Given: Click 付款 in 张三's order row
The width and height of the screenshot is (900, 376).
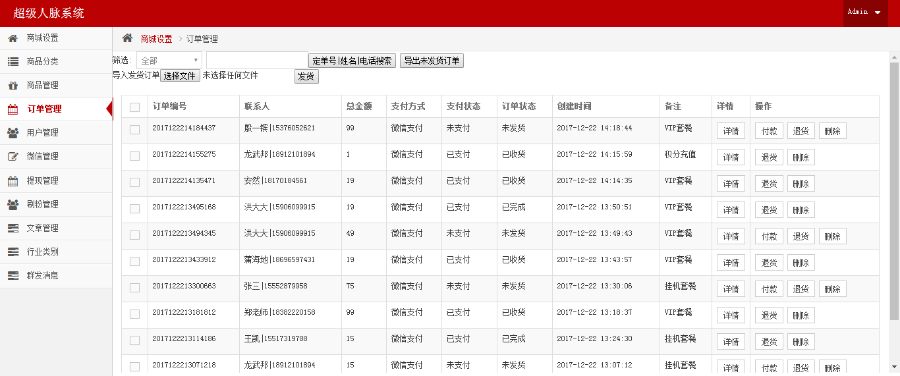Looking at the screenshot, I should coord(769,289).
